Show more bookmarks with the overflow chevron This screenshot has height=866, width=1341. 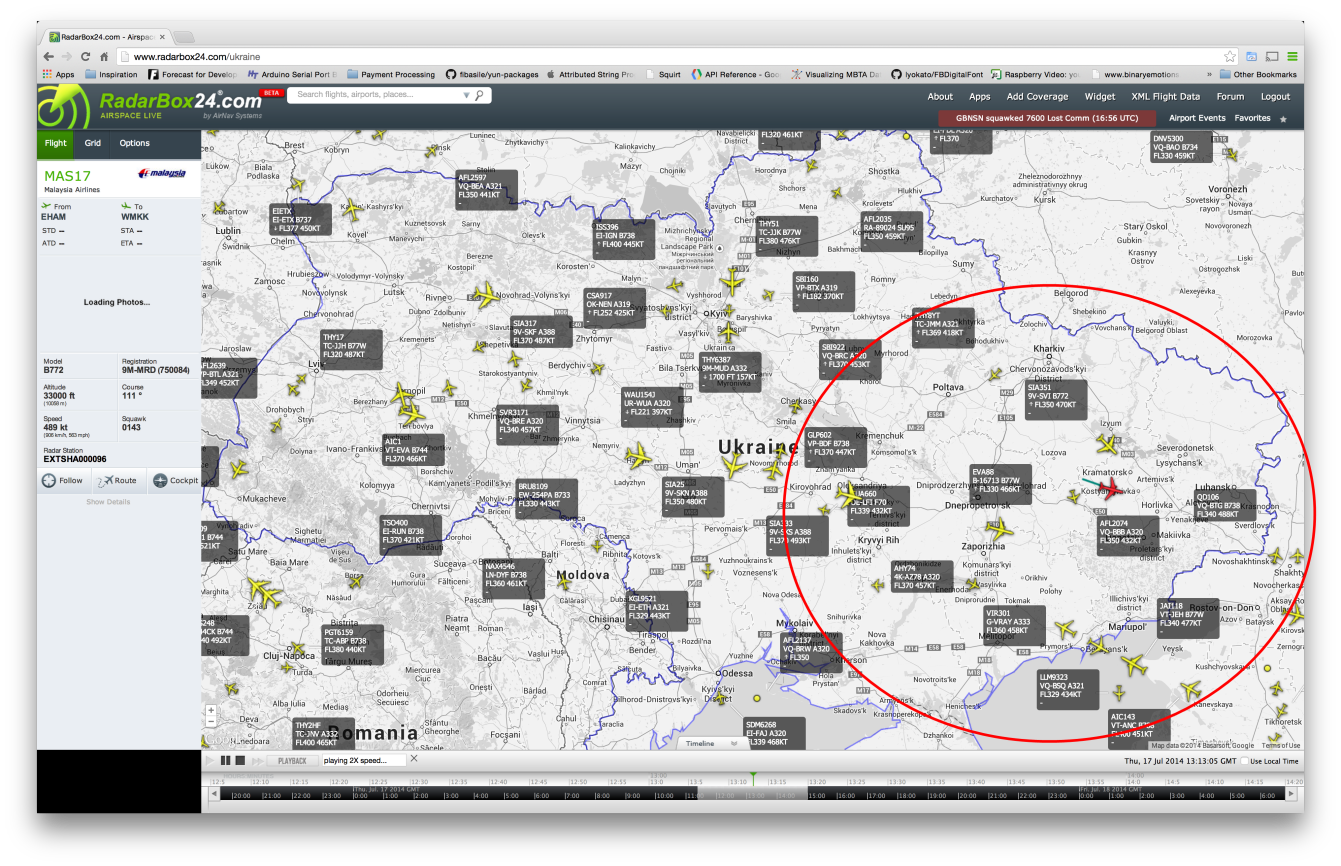click(x=1210, y=74)
